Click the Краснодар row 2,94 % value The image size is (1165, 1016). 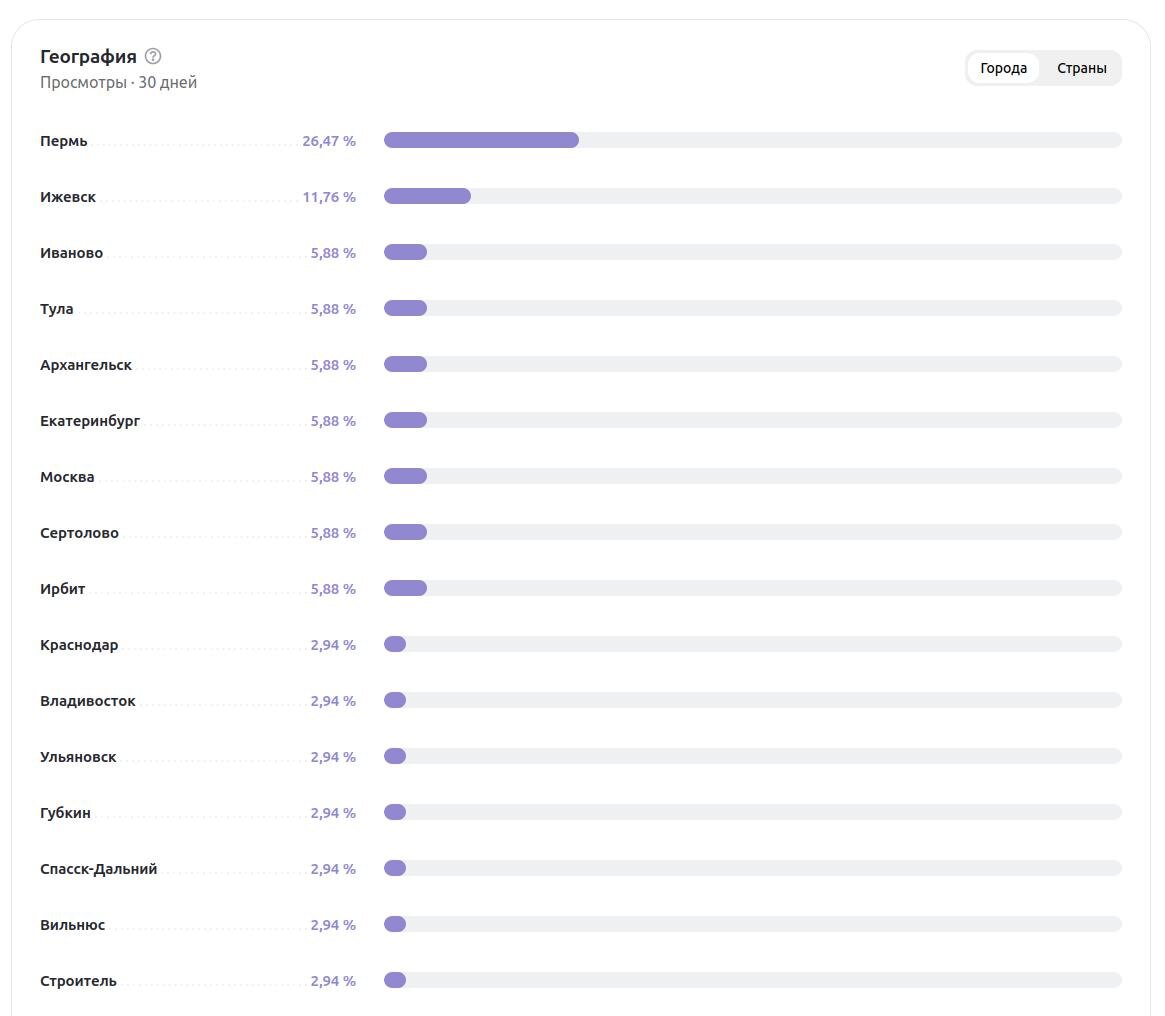(333, 645)
